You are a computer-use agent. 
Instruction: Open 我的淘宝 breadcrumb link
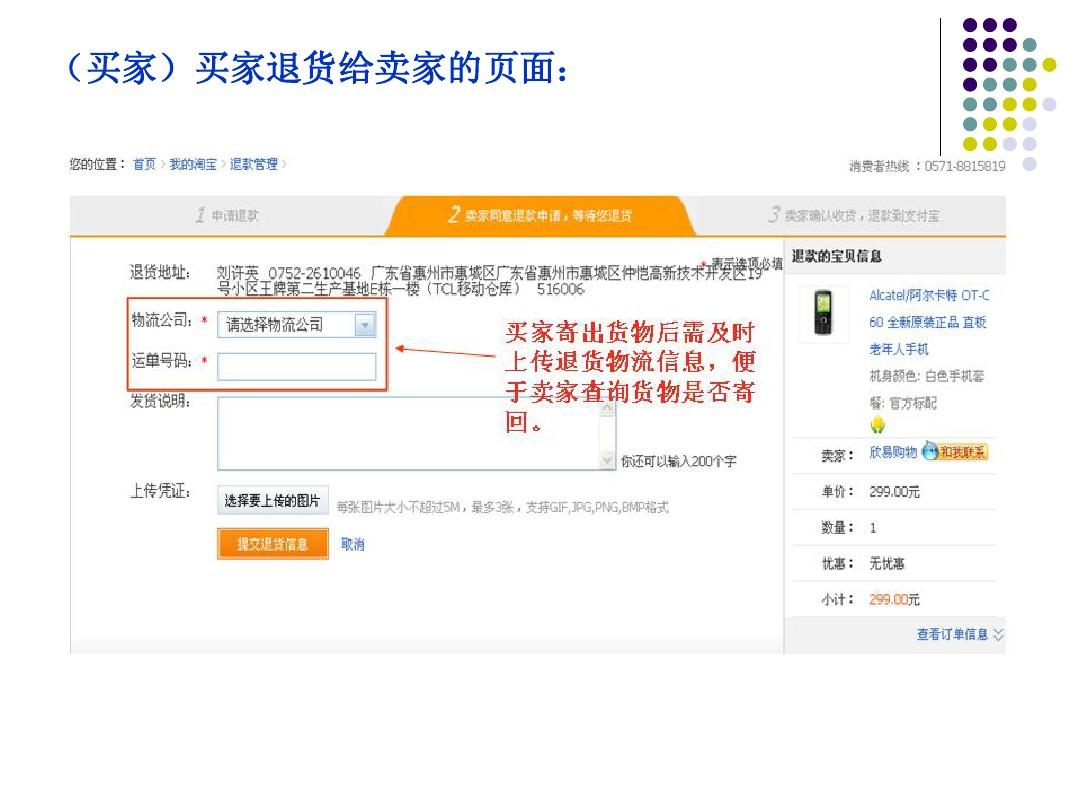tap(193, 164)
